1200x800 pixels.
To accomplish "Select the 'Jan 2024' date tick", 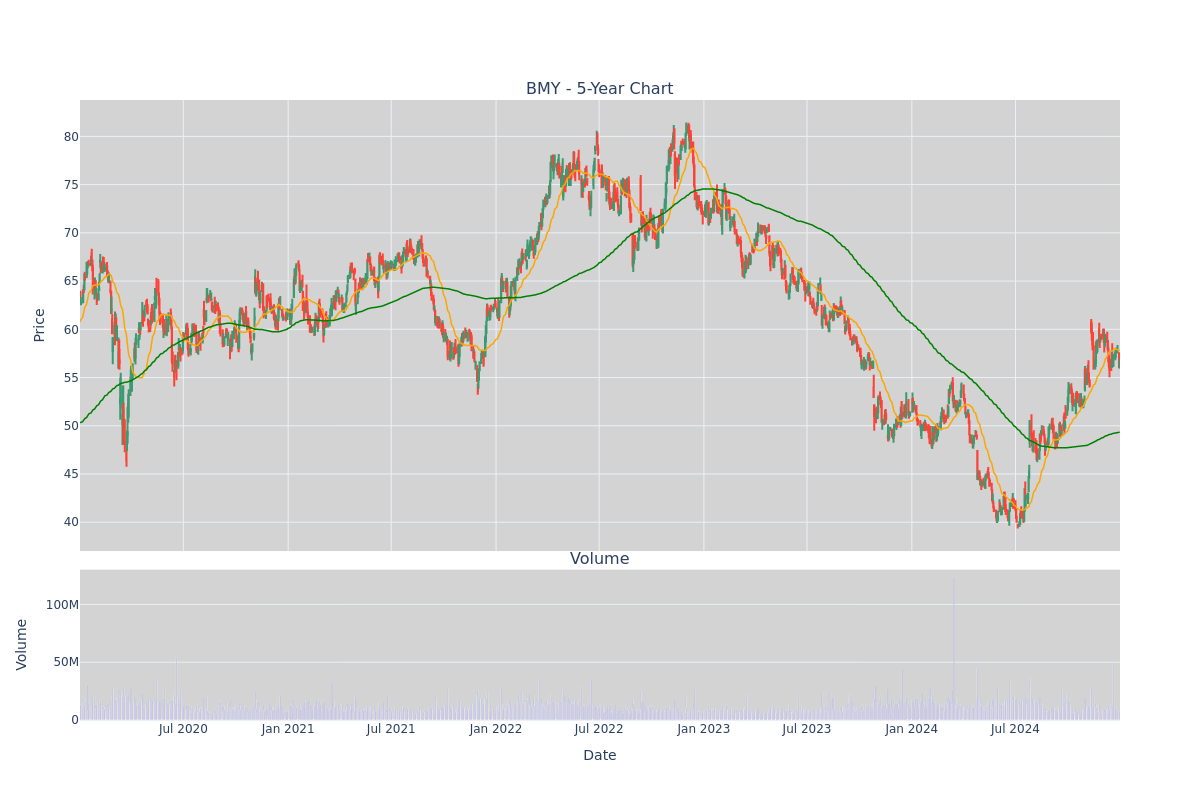I will (912, 729).
